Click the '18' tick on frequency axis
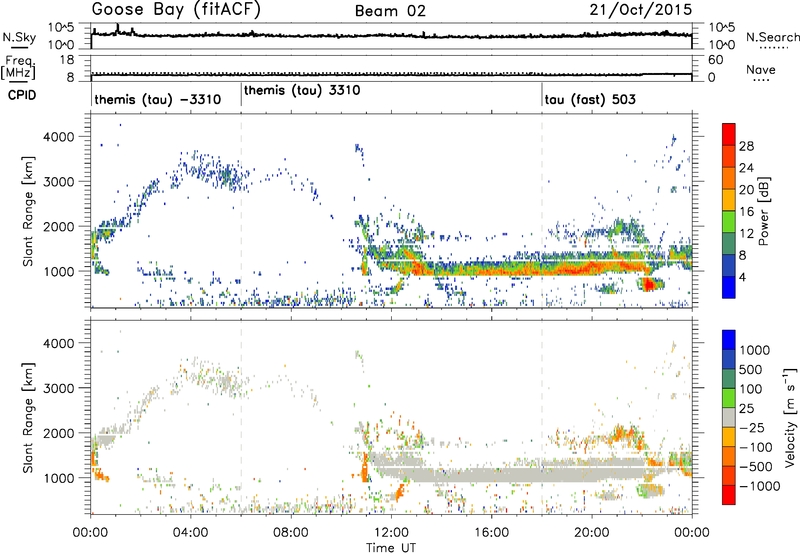This screenshot has height=554, width=800. click(67, 60)
